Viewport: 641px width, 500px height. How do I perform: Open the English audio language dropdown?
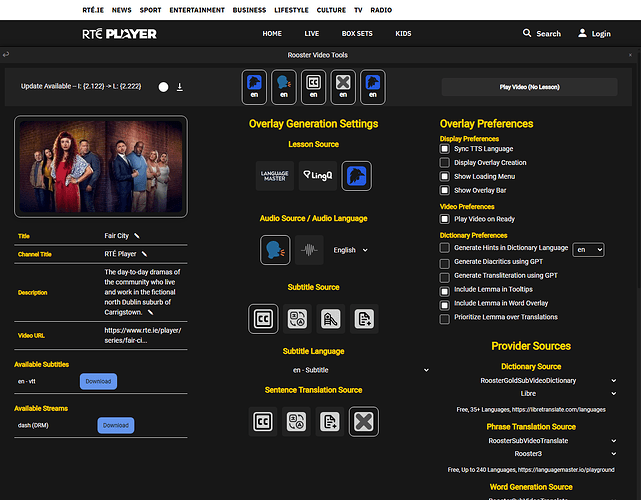[349, 250]
